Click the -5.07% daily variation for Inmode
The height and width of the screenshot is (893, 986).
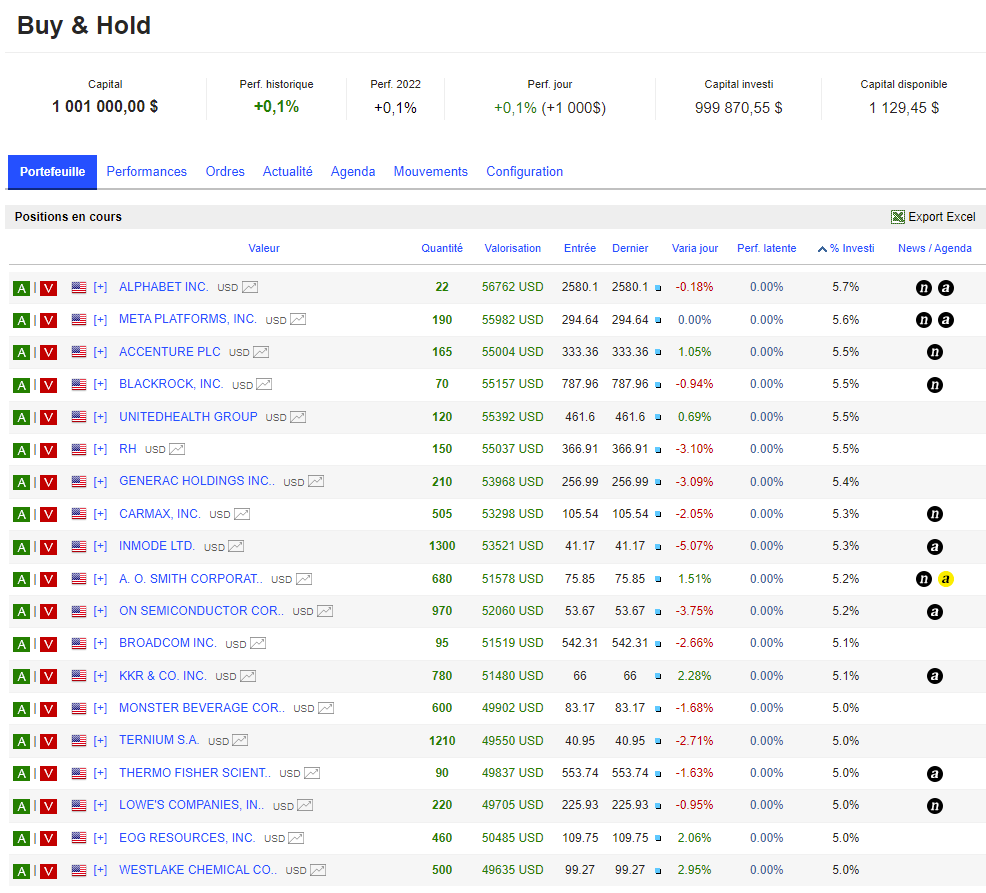[x=694, y=546]
